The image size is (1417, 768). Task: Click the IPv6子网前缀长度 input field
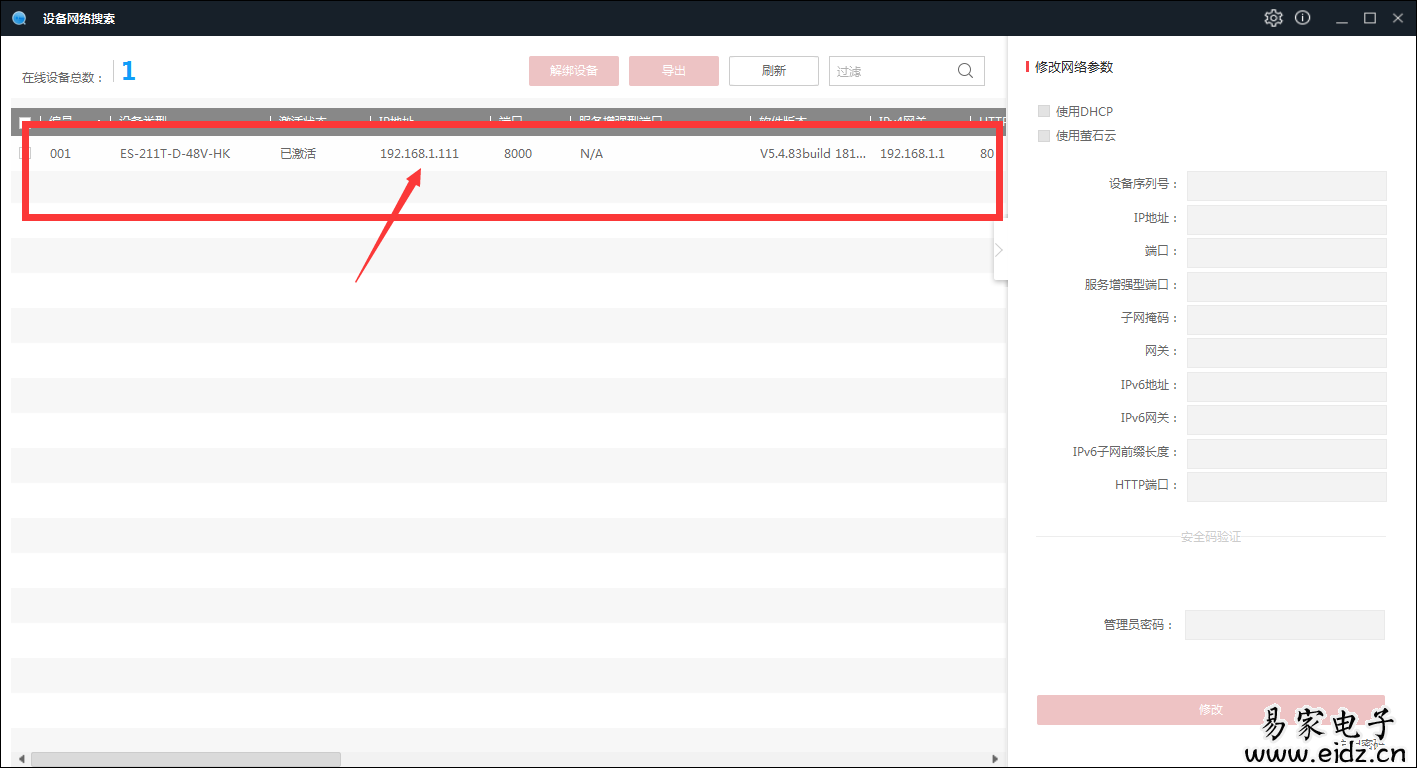pos(1287,454)
